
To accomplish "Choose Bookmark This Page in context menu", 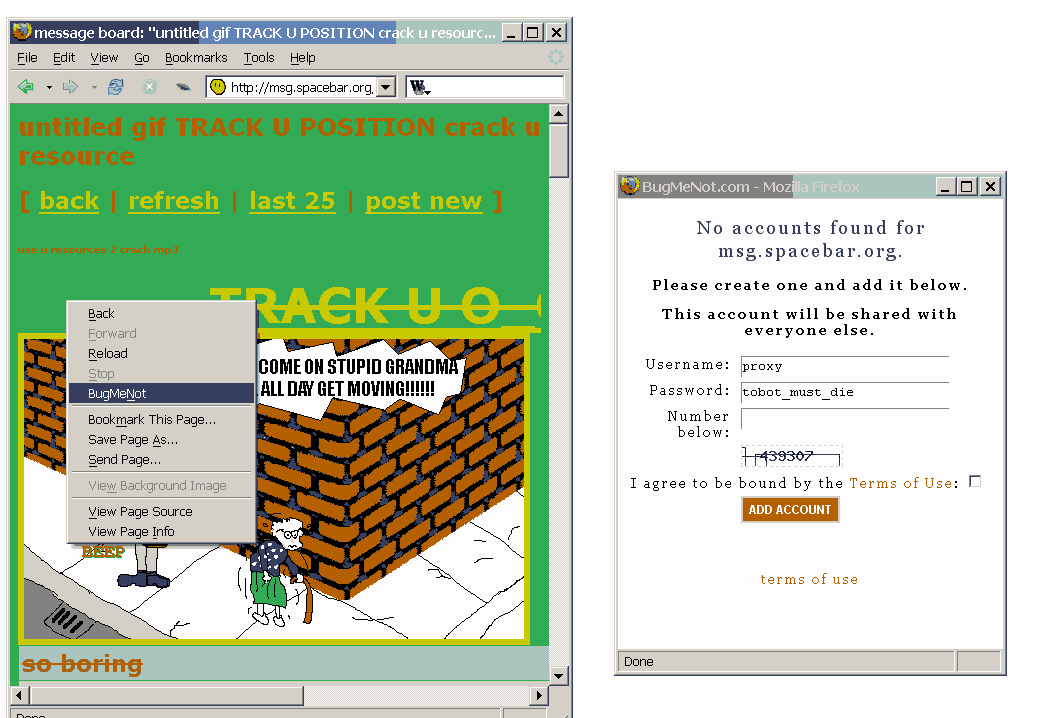I will click(161, 419).
